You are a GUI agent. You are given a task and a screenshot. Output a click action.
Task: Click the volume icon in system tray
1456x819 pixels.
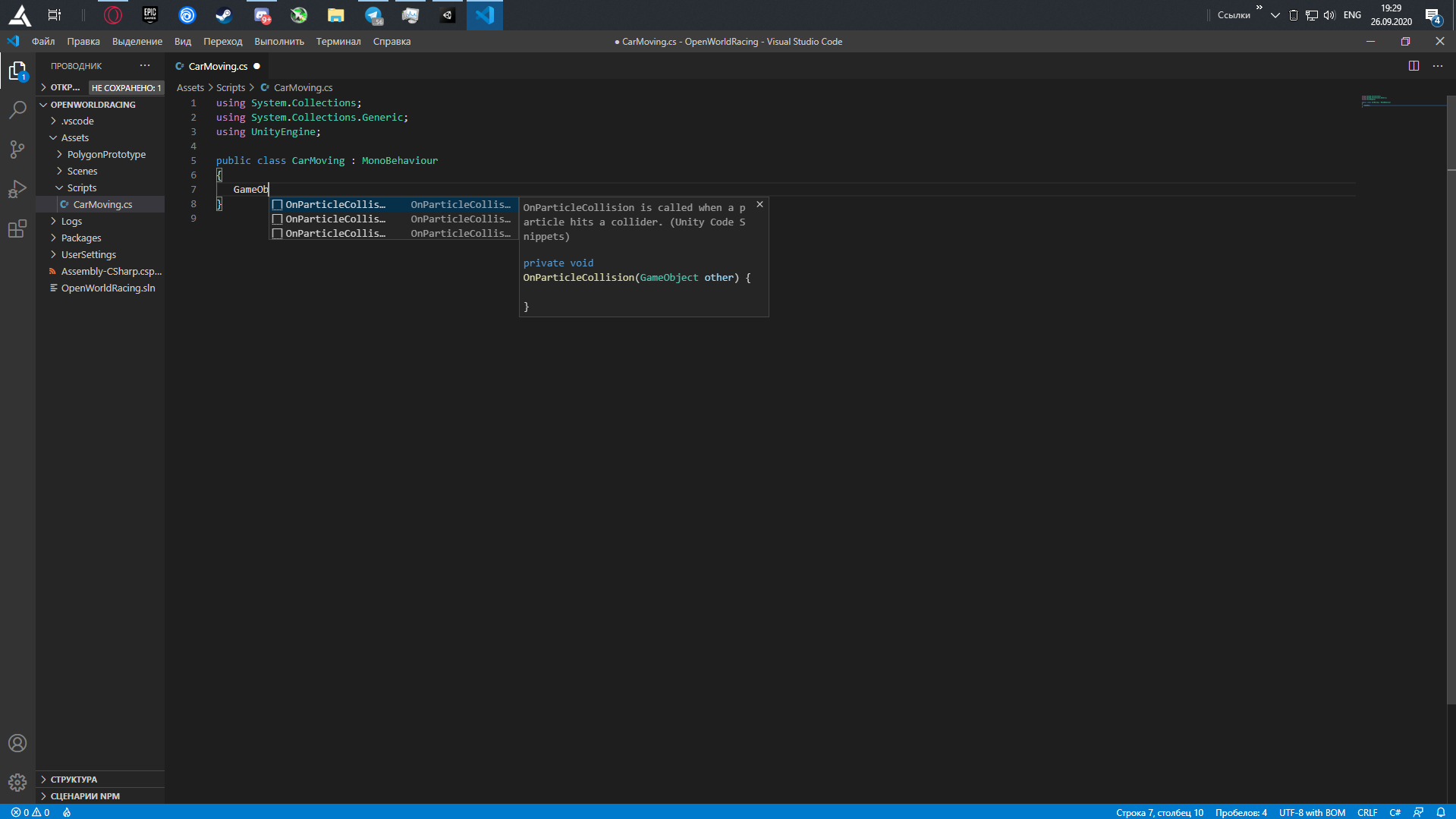pyautogui.click(x=1329, y=15)
